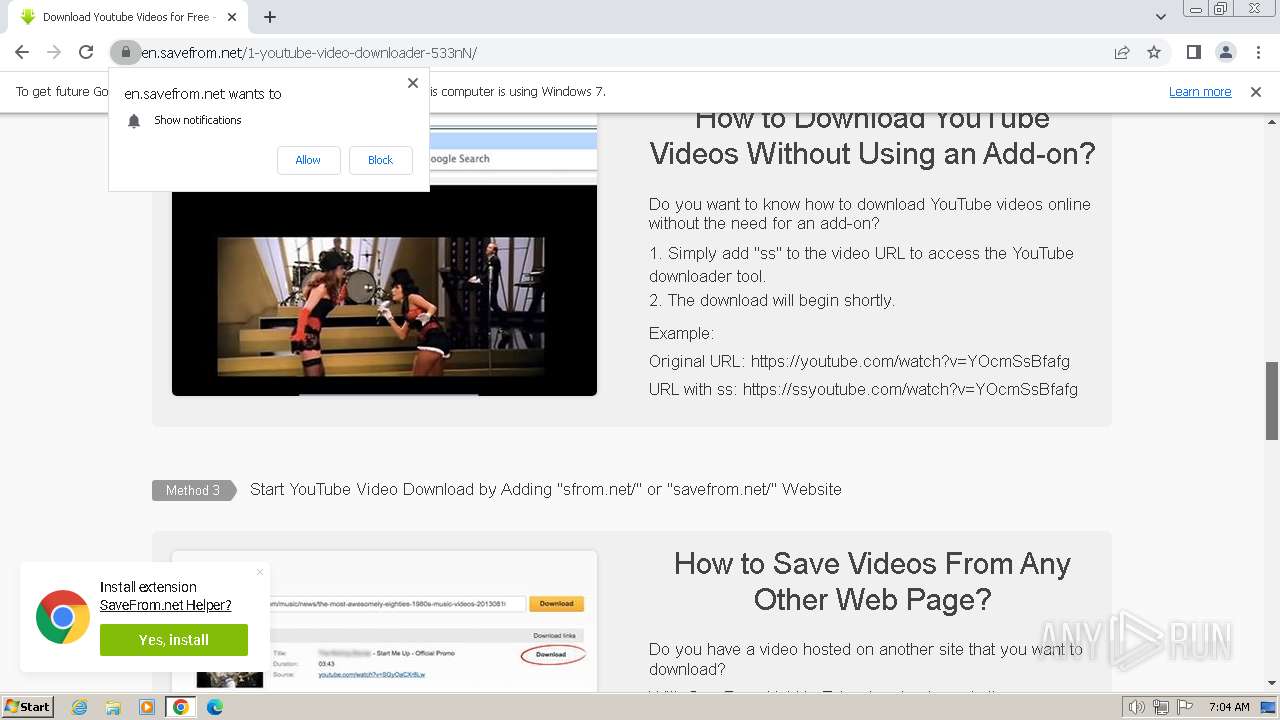Screen dimensions: 1280x720
Task: Click the Original URL example text
Action: point(859,361)
